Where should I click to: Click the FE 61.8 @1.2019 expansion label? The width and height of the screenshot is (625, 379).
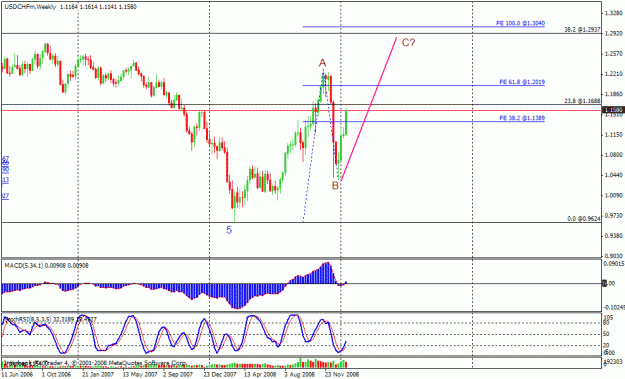point(522,82)
